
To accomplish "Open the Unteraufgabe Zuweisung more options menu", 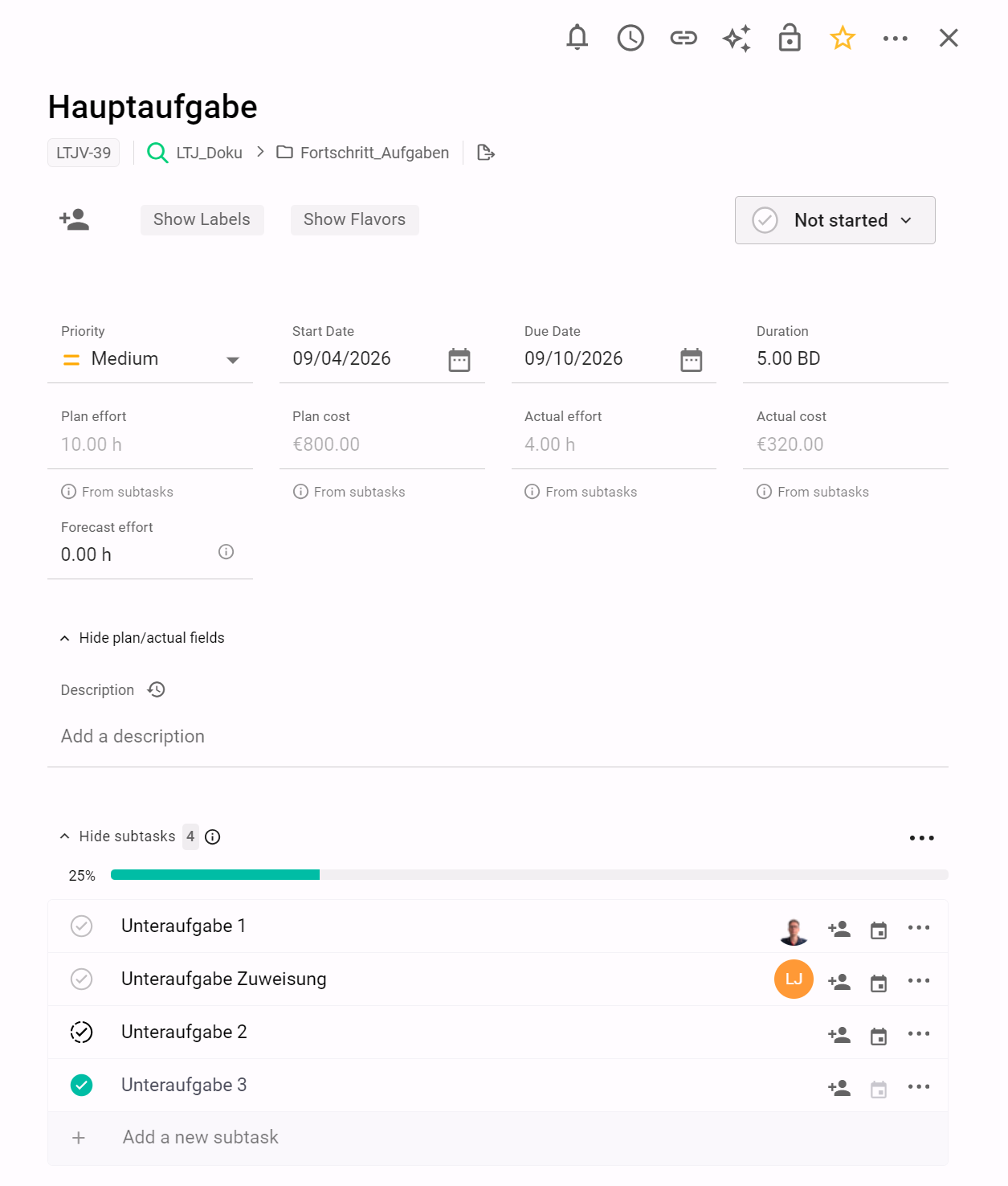I will (x=919, y=980).
